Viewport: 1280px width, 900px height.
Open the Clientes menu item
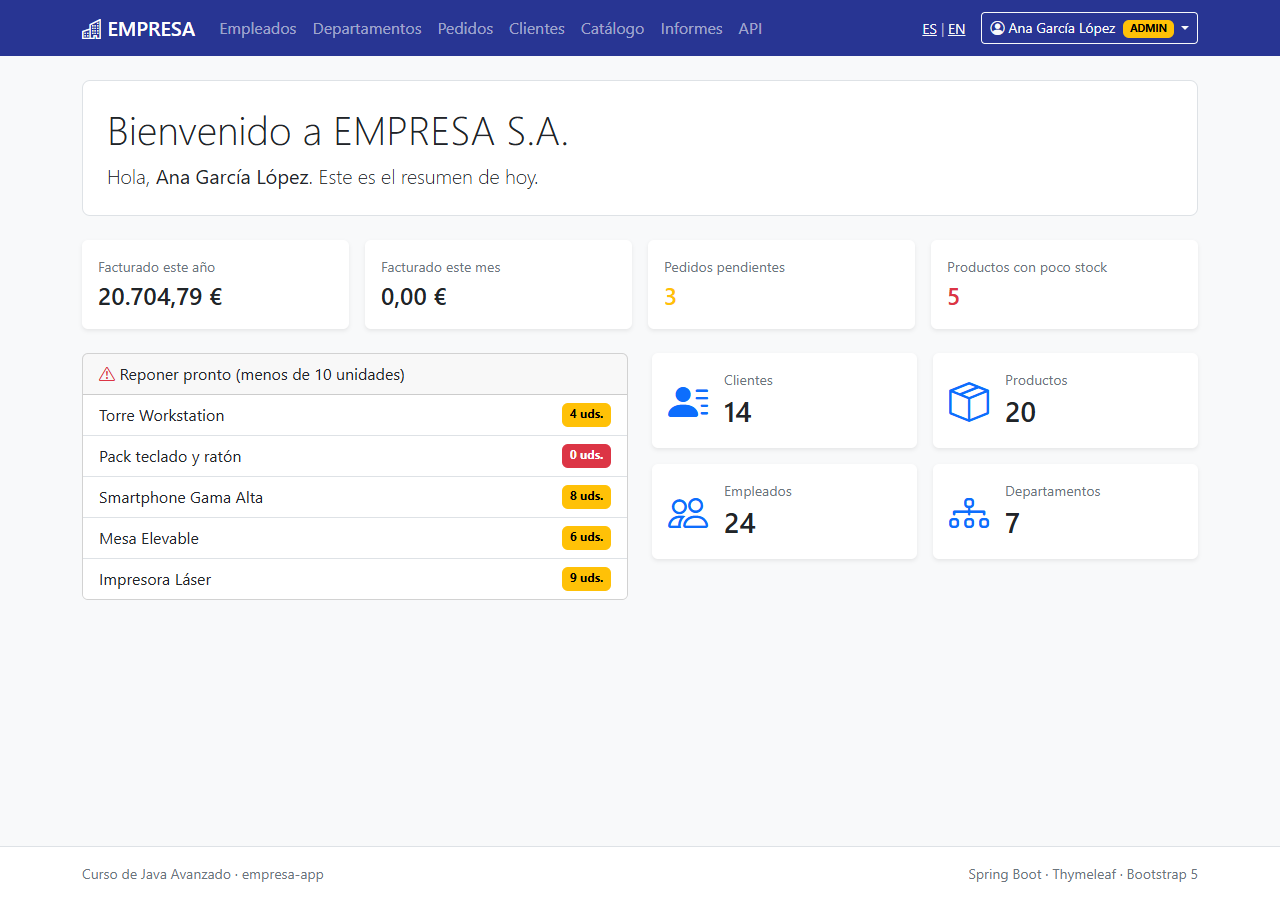point(537,29)
